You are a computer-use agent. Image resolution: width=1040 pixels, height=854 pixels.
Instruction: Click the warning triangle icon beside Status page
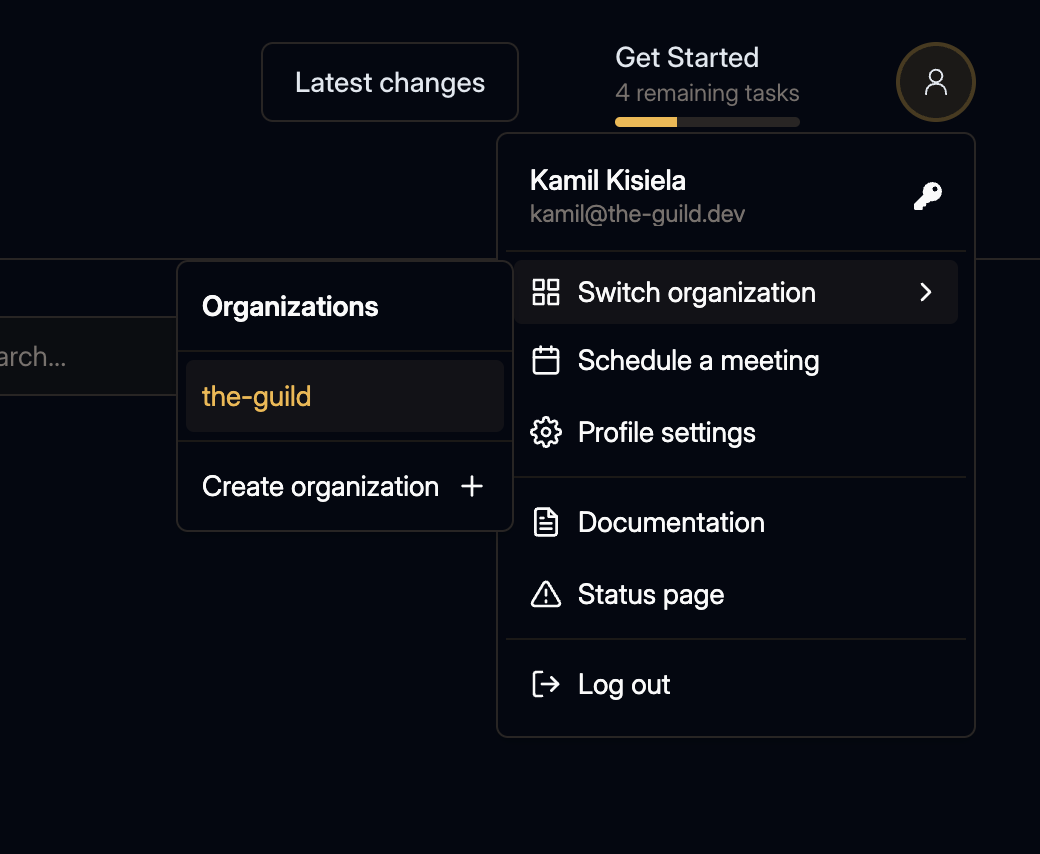[x=546, y=594]
